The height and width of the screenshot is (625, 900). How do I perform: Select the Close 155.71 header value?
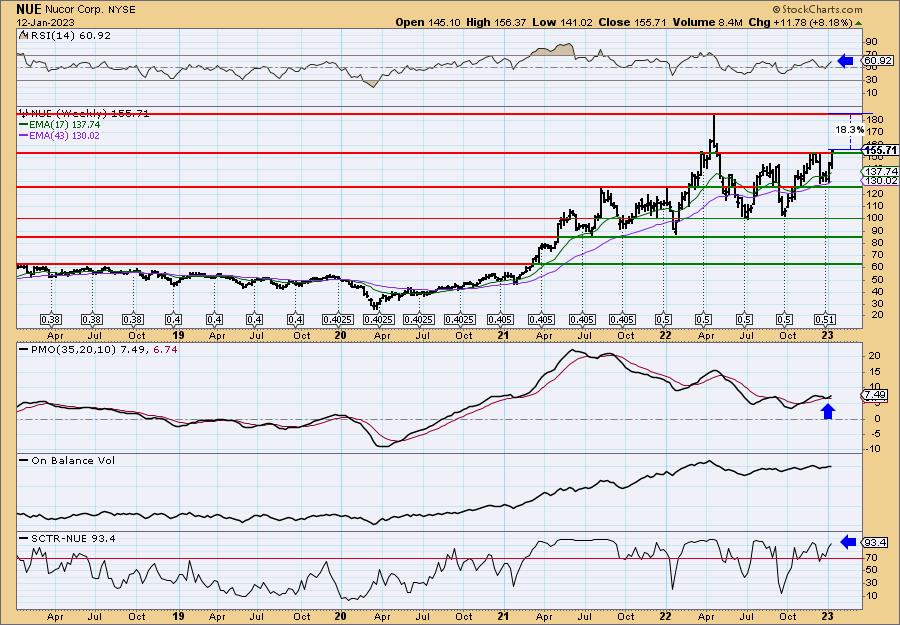[633, 22]
